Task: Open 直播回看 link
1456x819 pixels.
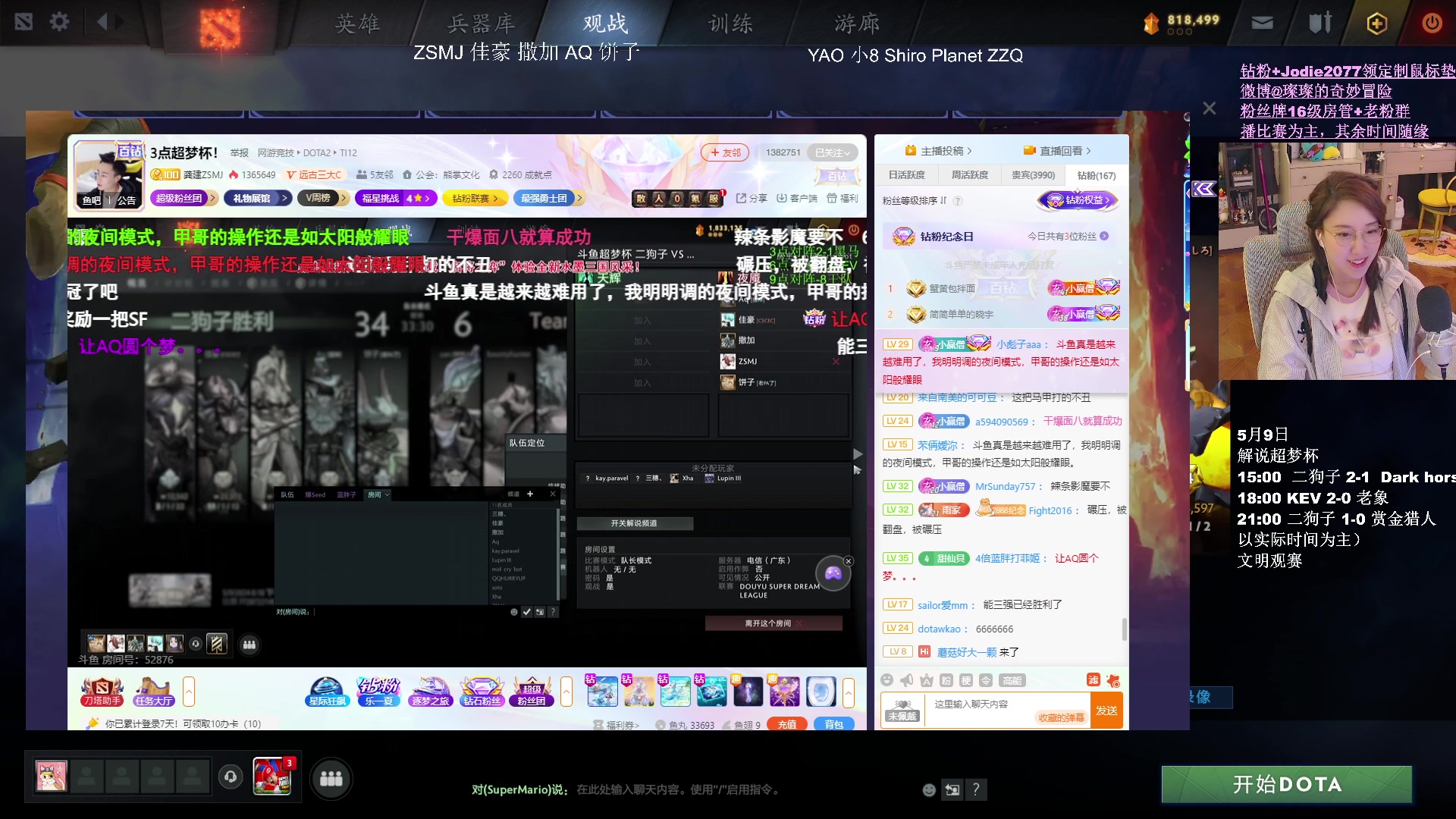Action: click(1058, 151)
